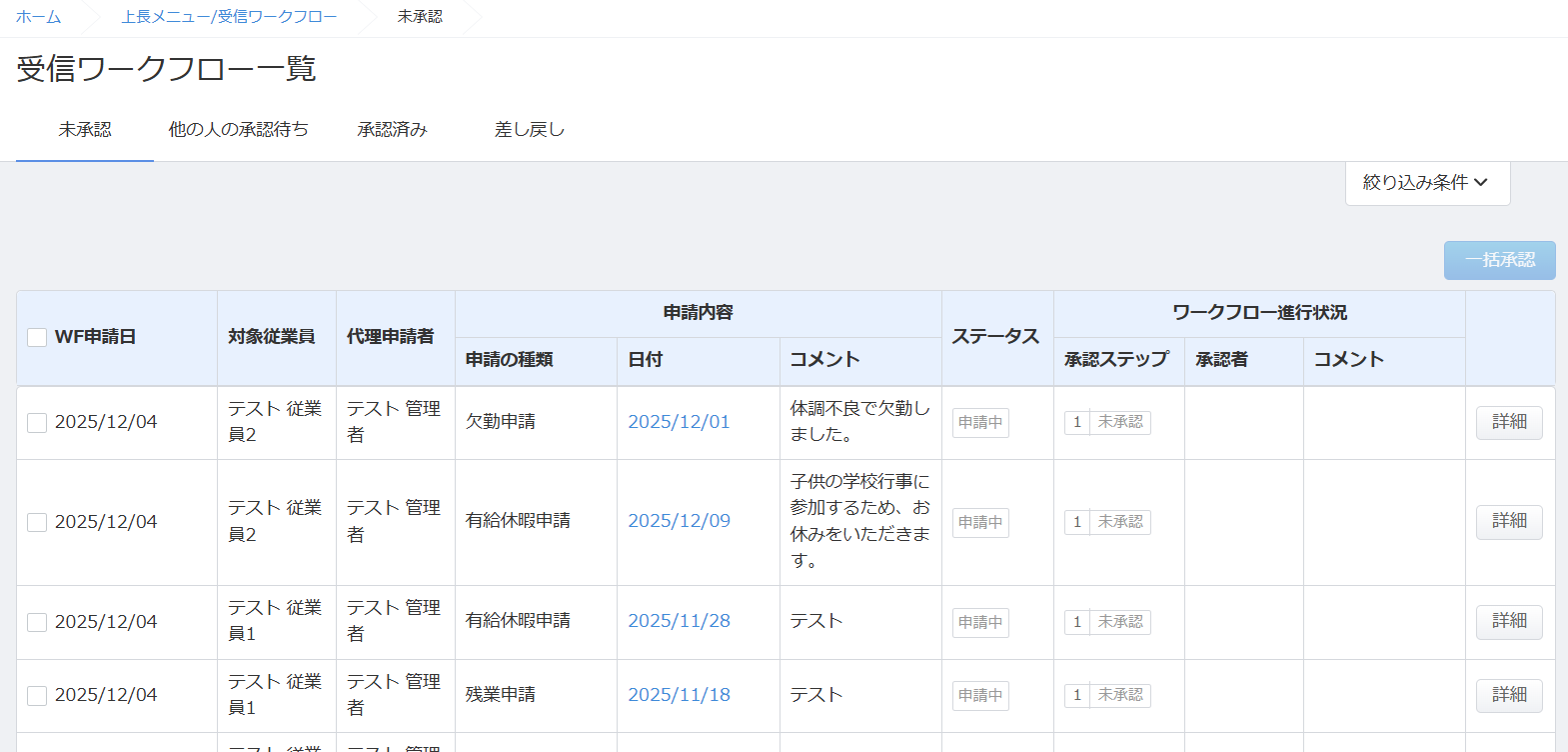Navigate to 上長メニュー/受信ワークフロー breadcrumb

pyautogui.click(x=229, y=17)
